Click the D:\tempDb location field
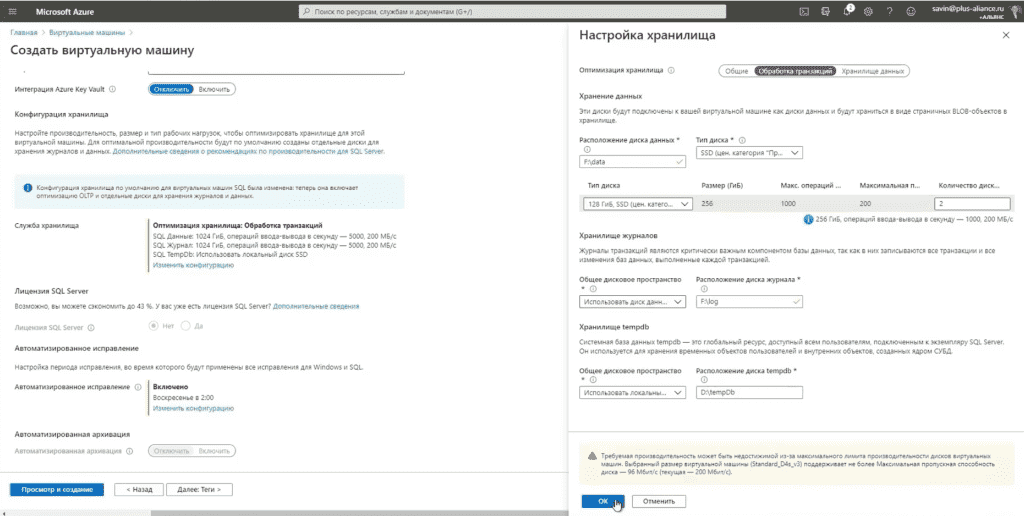 [x=749, y=393]
